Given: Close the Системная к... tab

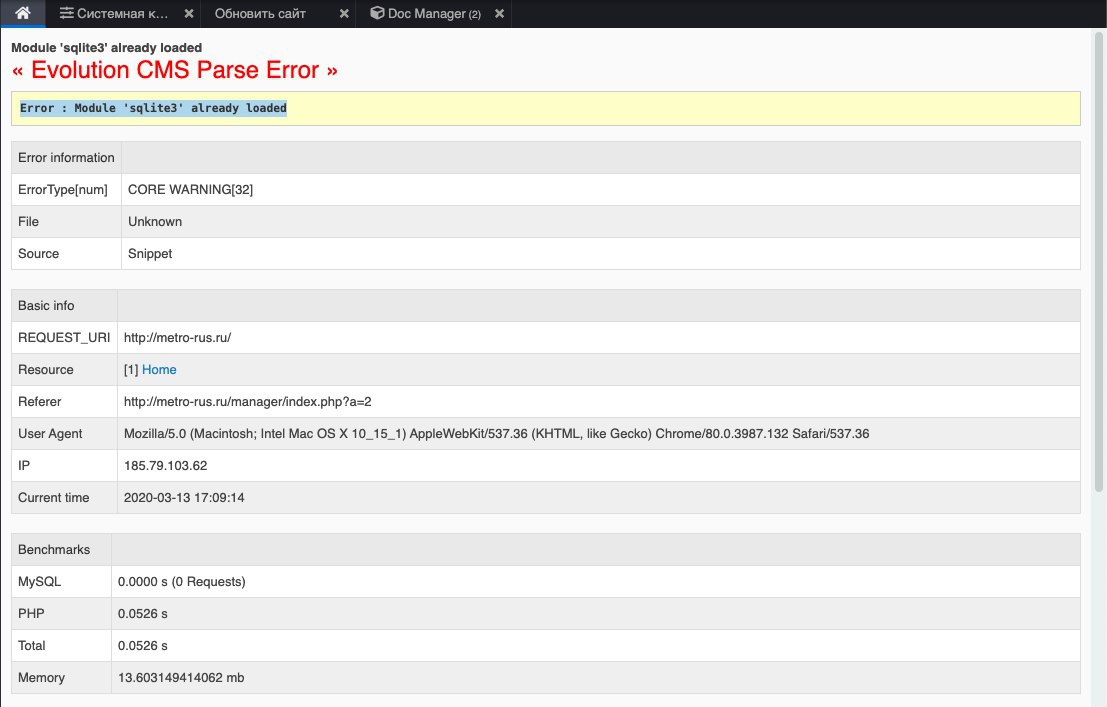Looking at the screenshot, I should tap(189, 13).
